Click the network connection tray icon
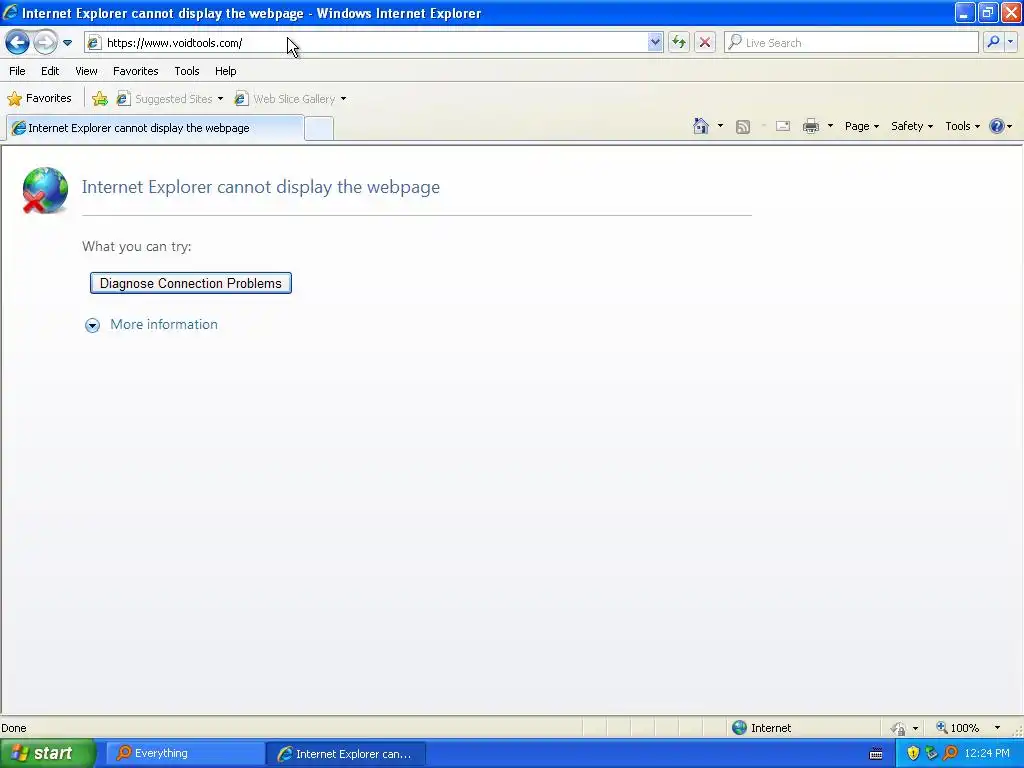This screenshot has width=1024, height=768. pyautogui.click(x=931, y=753)
